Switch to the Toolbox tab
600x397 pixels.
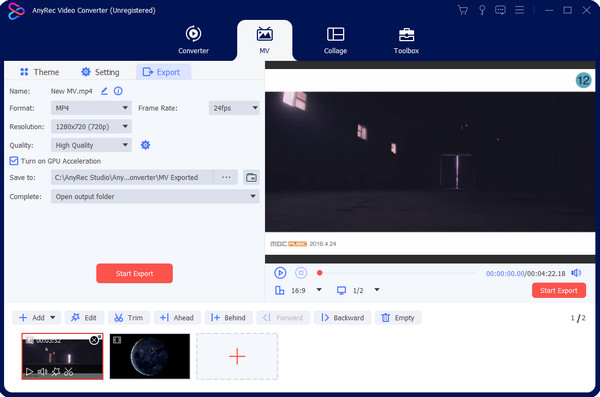(406, 40)
